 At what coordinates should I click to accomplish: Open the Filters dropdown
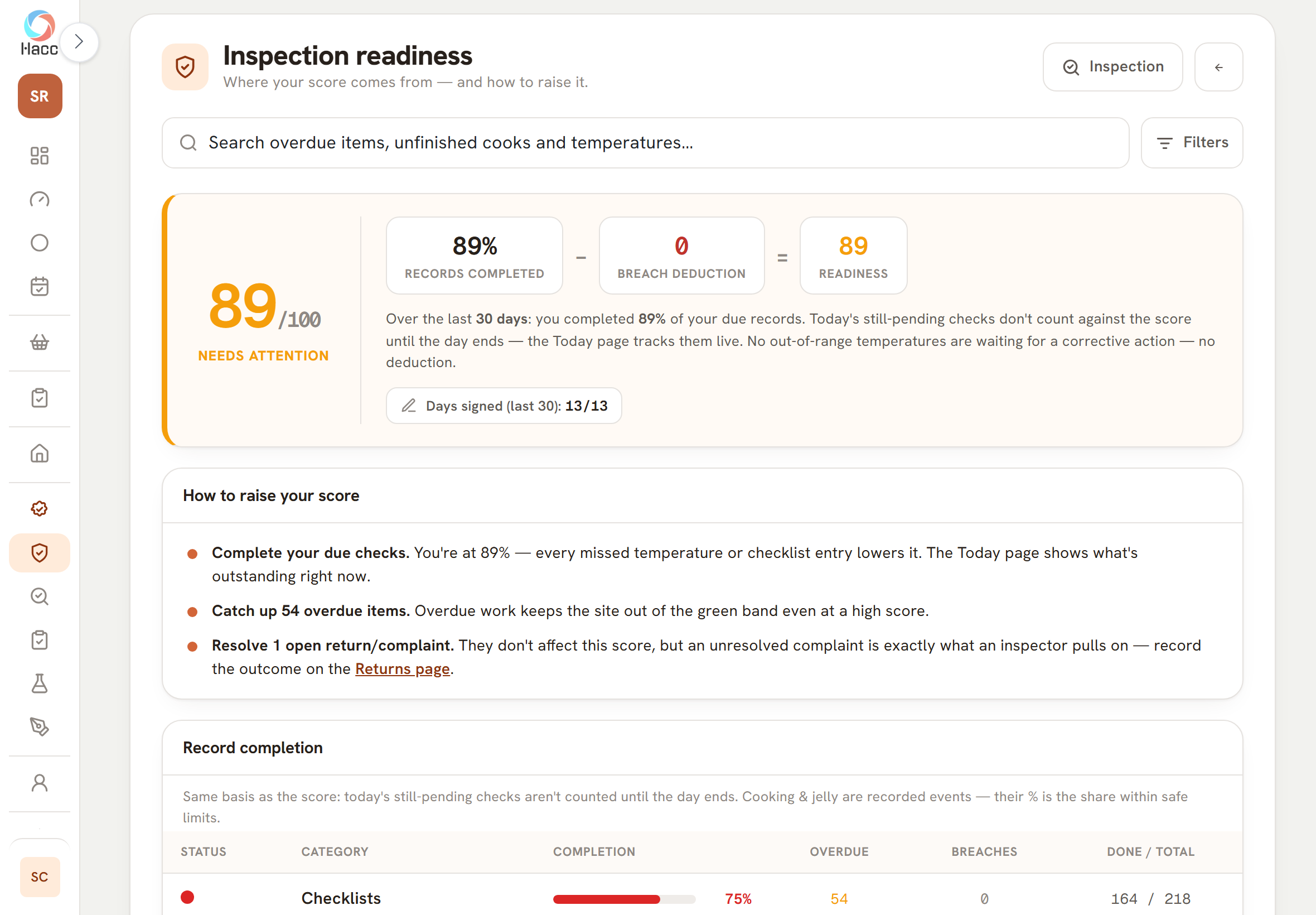(x=1191, y=143)
